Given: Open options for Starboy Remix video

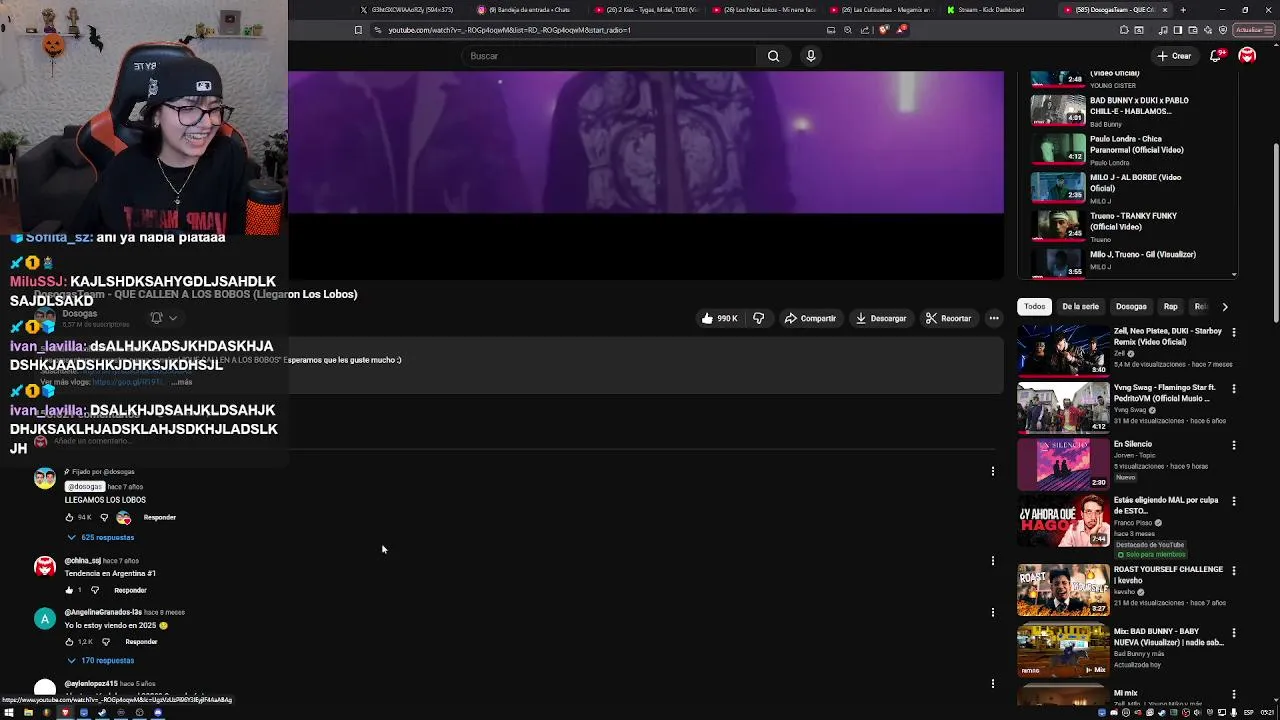Looking at the screenshot, I should coord(1233,332).
